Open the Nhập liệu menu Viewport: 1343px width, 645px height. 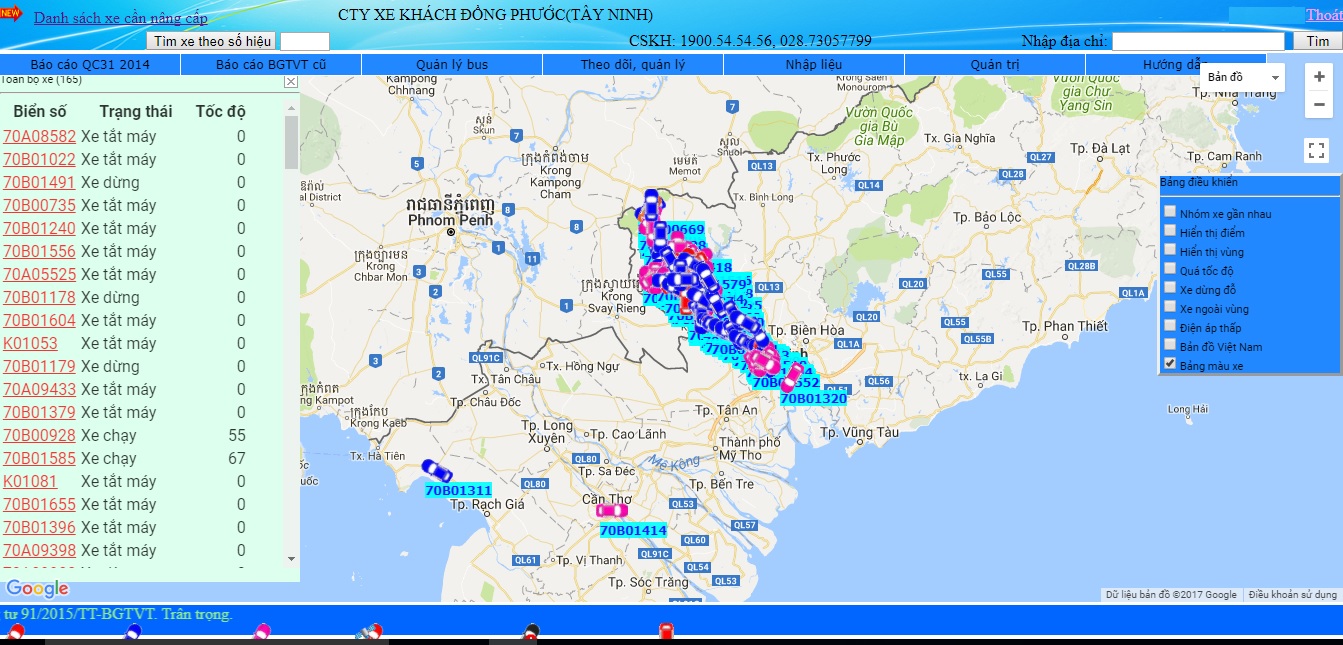[x=814, y=64]
